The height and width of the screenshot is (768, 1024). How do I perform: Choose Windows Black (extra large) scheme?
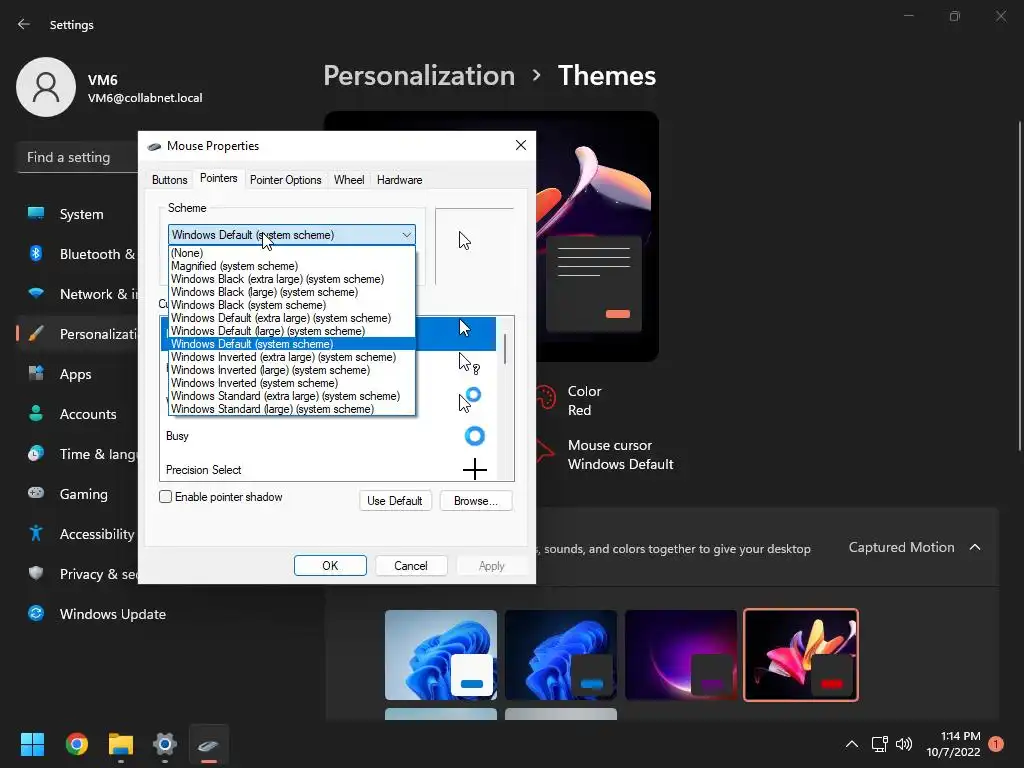pyautogui.click(x=291, y=279)
